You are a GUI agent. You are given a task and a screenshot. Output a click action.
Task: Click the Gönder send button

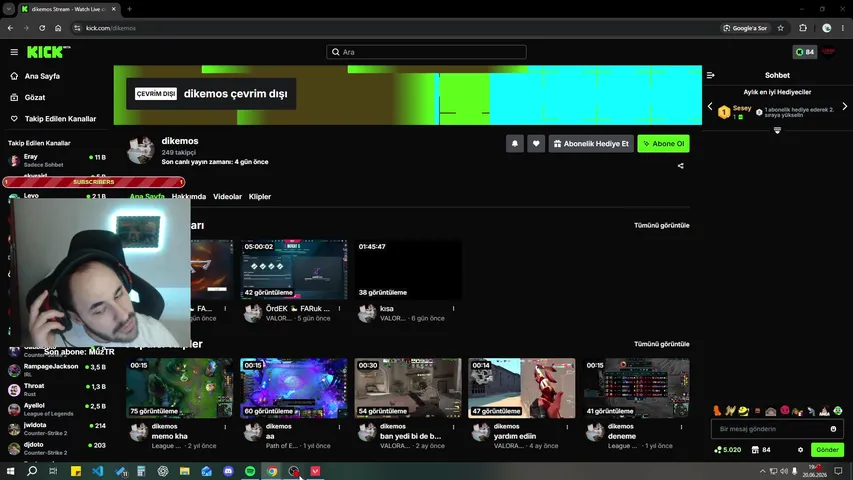tap(827, 450)
